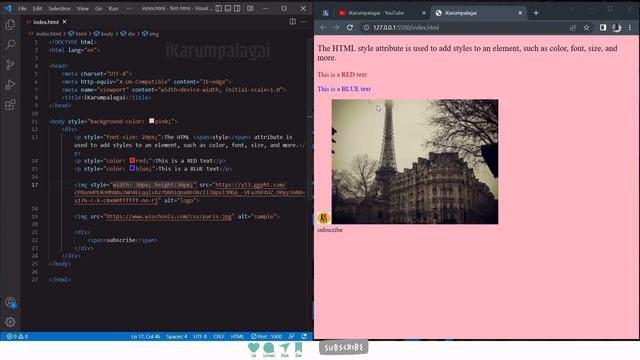This screenshot has height=360, width=640.
Task: Click the address bar URL 127.0.0.1:5500/index.html
Action: click(x=406, y=27)
